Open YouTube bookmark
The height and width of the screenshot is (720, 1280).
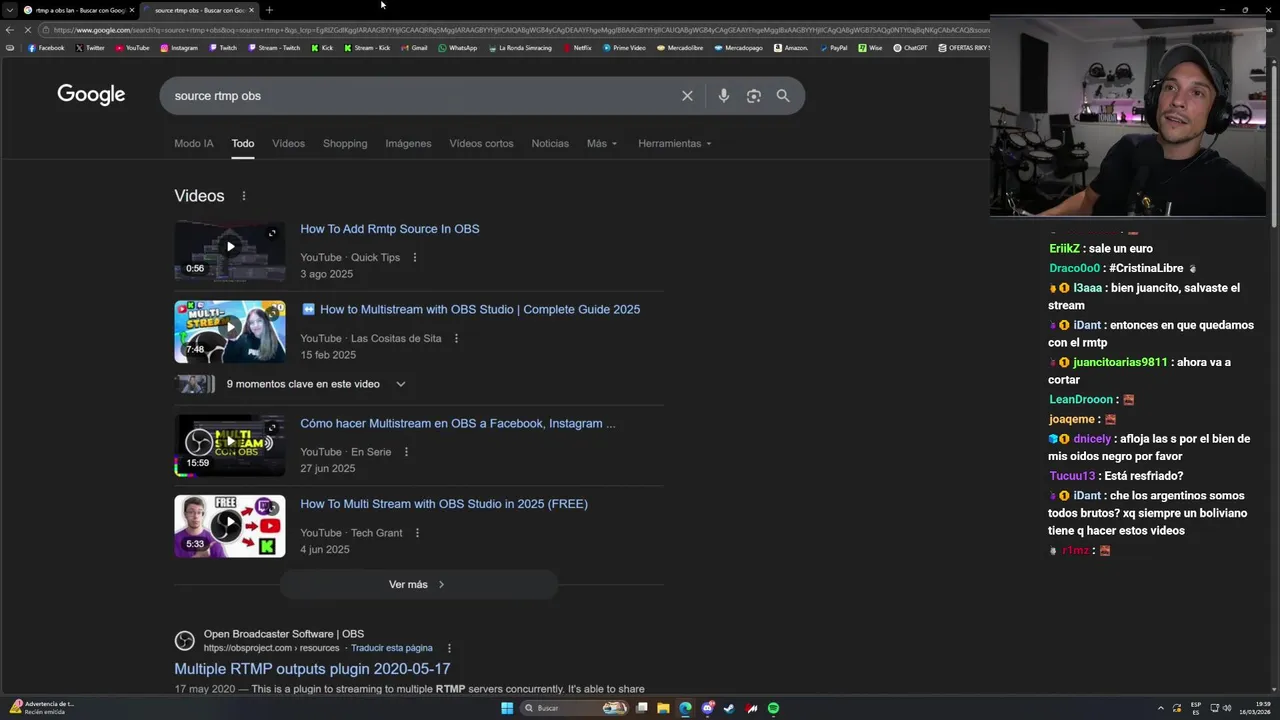tap(132, 48)
